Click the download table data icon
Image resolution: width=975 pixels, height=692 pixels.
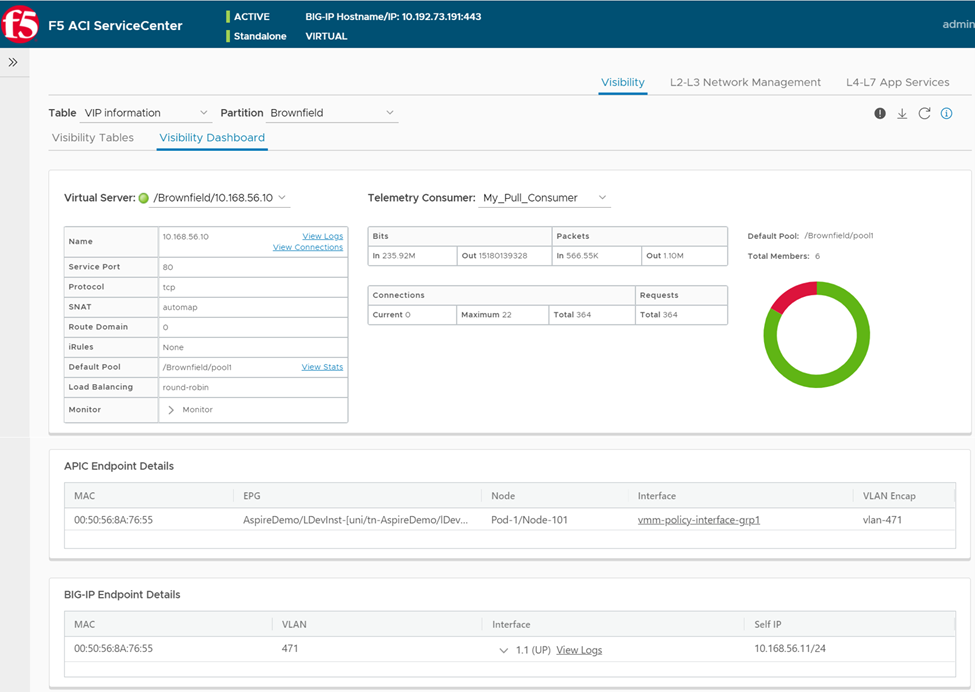point(902,113)
